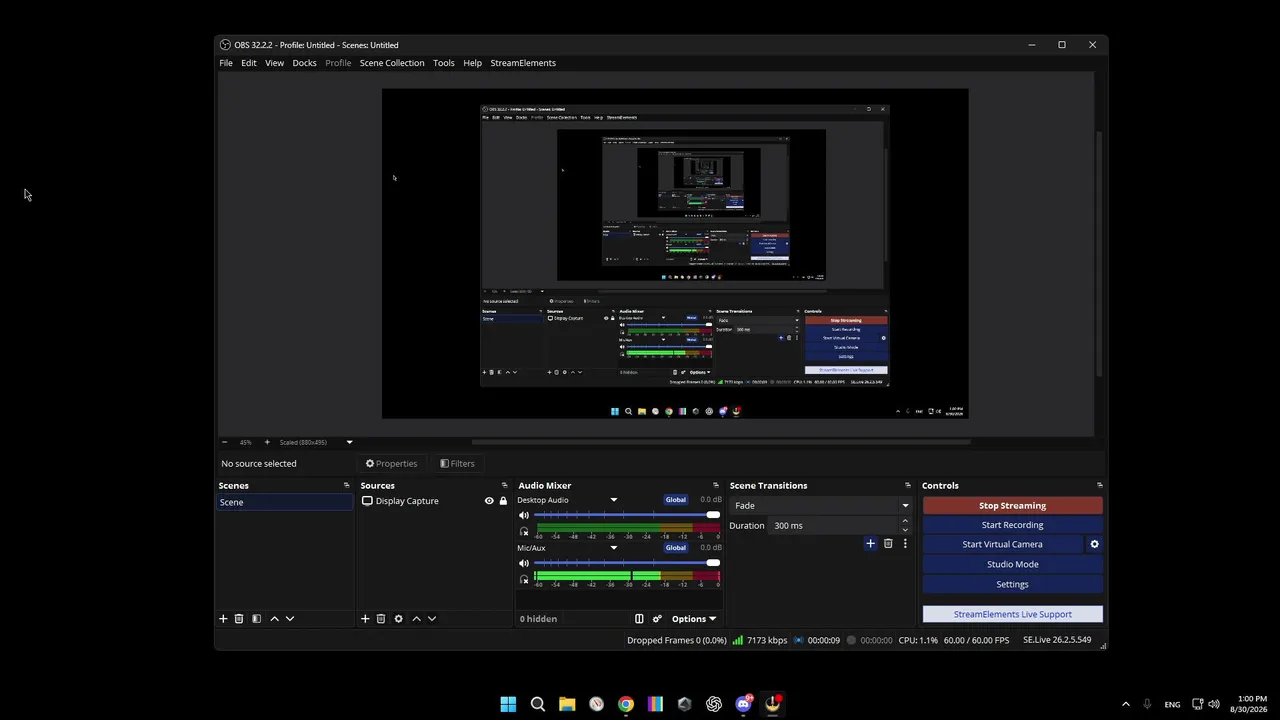Image resolution: width=1280 pixels, height=720 pixels.
Task: Open Discord from the taskbar
Action: 743,704
